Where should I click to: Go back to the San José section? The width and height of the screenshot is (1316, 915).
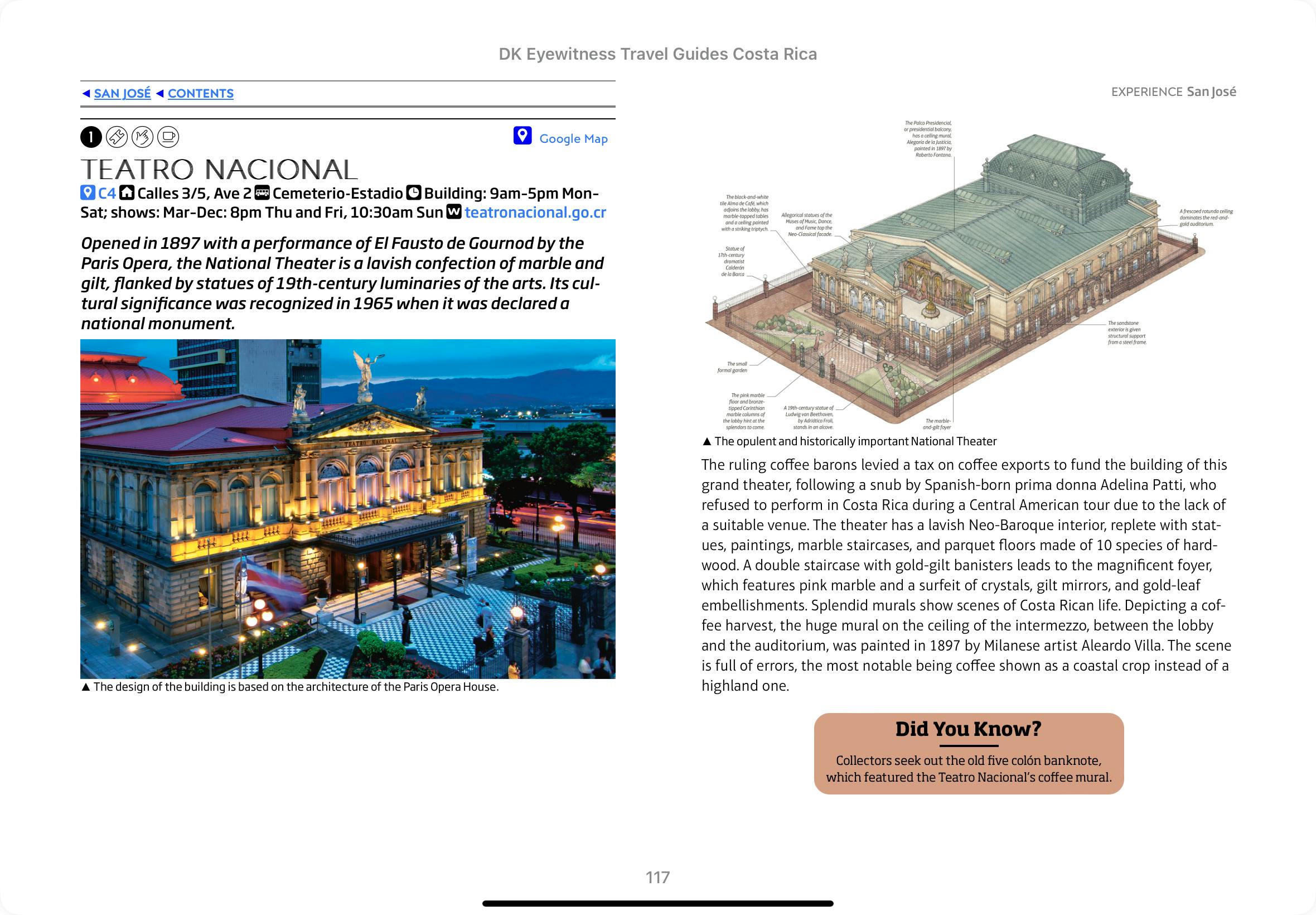click(122, 93)
